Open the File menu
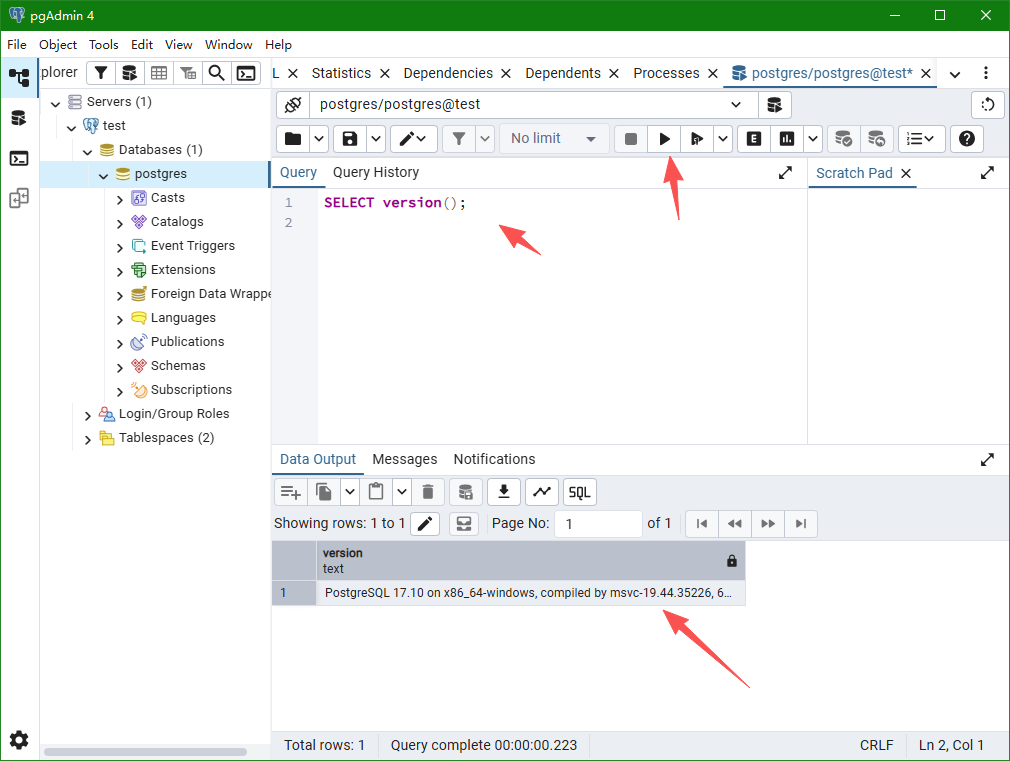Image resolution: width=1010 pixels, height=761 pixels. (17, 44)
